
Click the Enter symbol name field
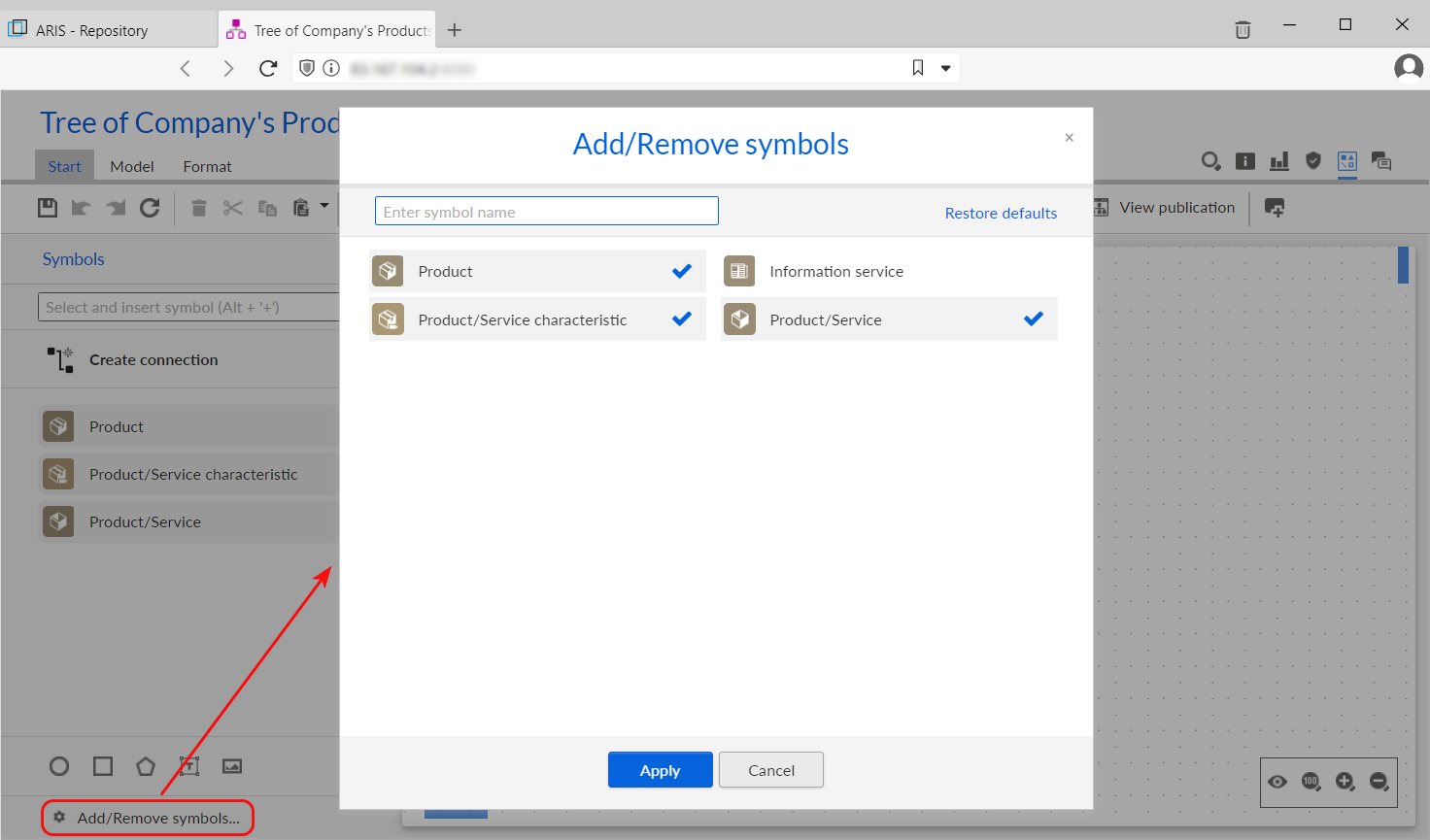546,212
